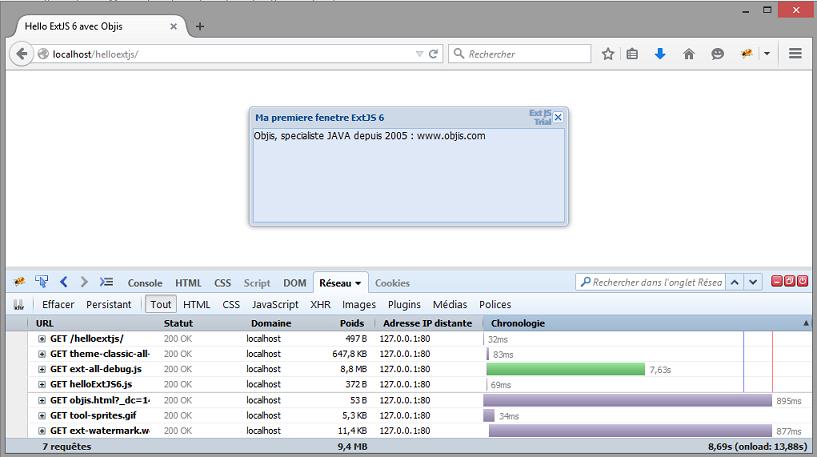Open the Firefox hamburger menu

[795, 54]
